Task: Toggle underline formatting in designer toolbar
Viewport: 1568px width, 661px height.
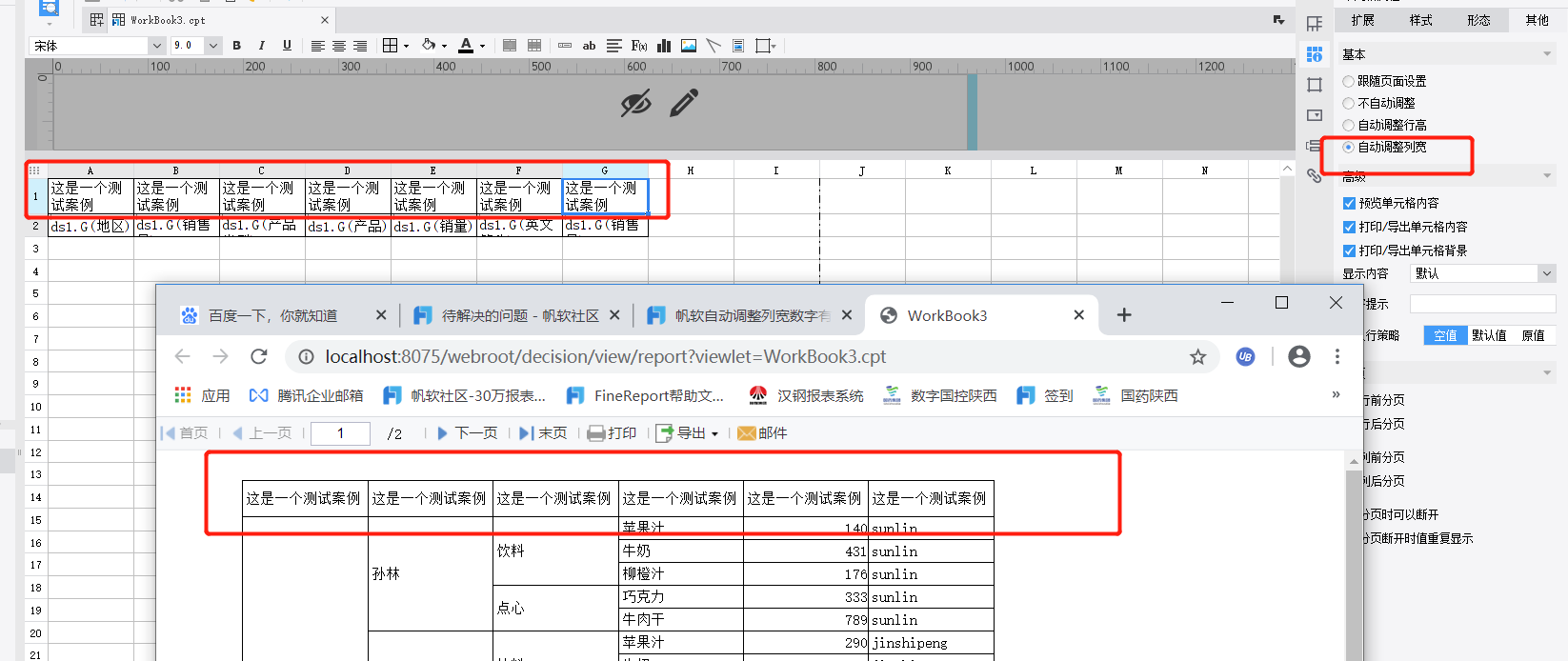Action: [x=287, y=45]
